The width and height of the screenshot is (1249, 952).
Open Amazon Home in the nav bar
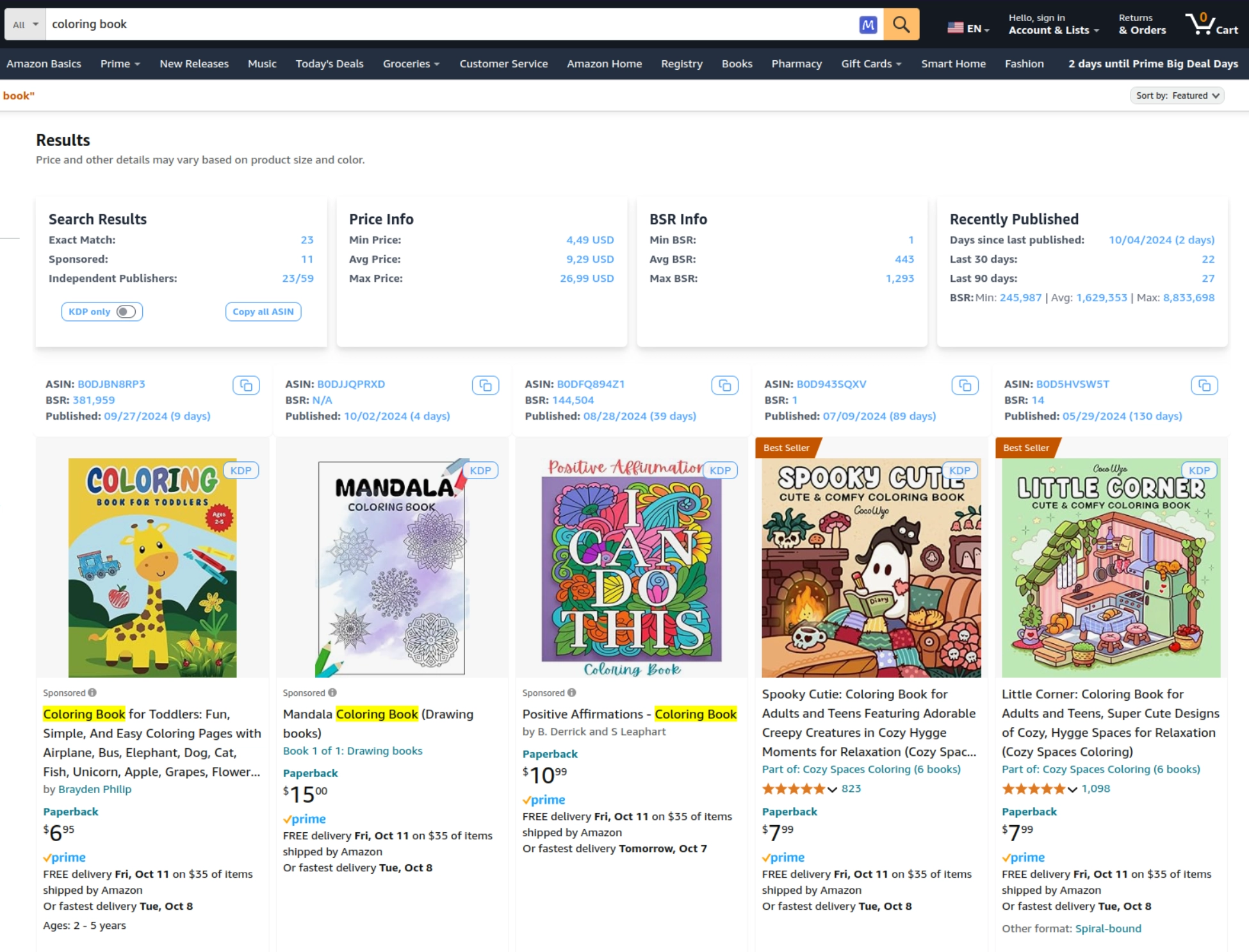[x=604, y=63]
